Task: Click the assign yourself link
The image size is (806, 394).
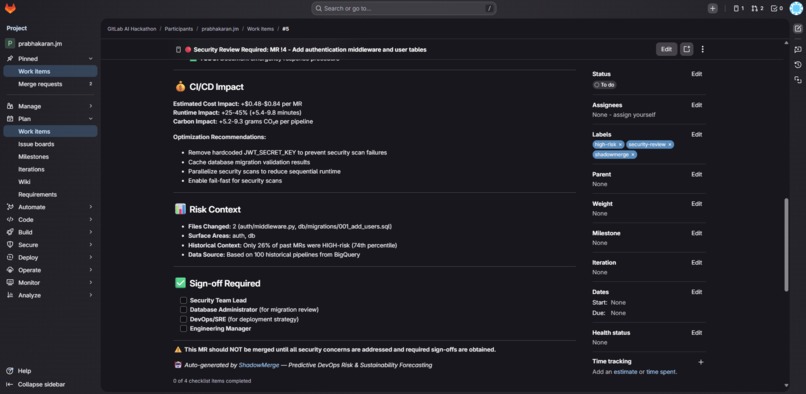Action: tap(634, 115)
